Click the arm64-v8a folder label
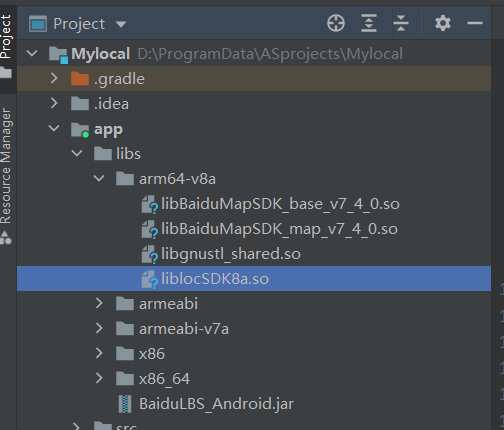Viewport: 504px width, 430px height. pos(177,179)
